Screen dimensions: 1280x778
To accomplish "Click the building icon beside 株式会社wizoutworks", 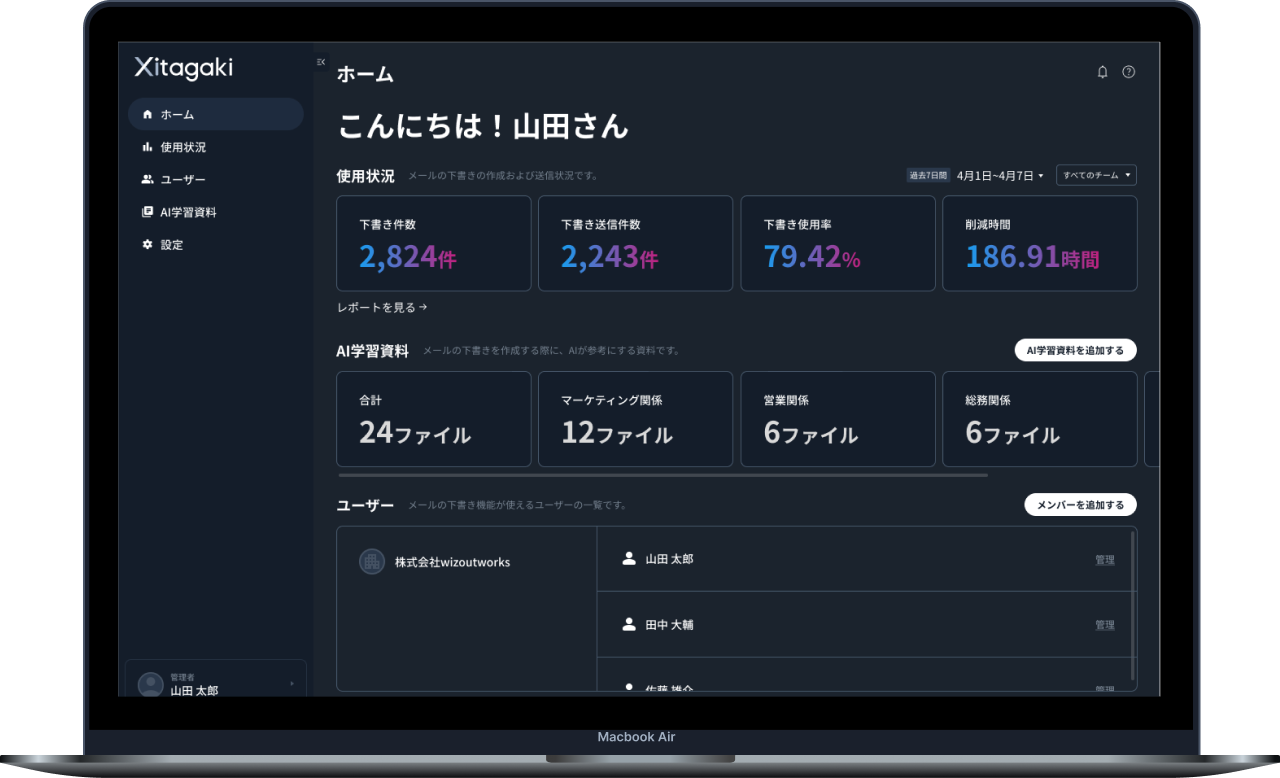I will pos(372,562).
